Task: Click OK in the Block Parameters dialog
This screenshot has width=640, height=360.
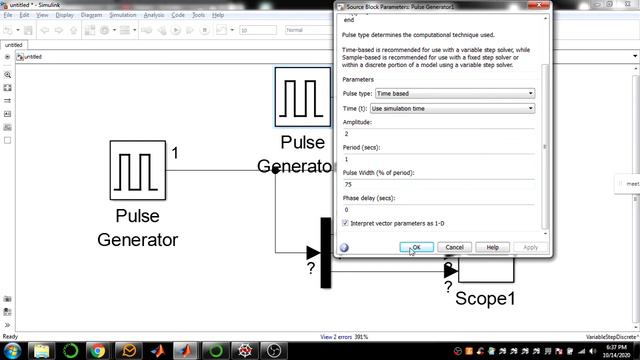Action: (x=417, y=247)
